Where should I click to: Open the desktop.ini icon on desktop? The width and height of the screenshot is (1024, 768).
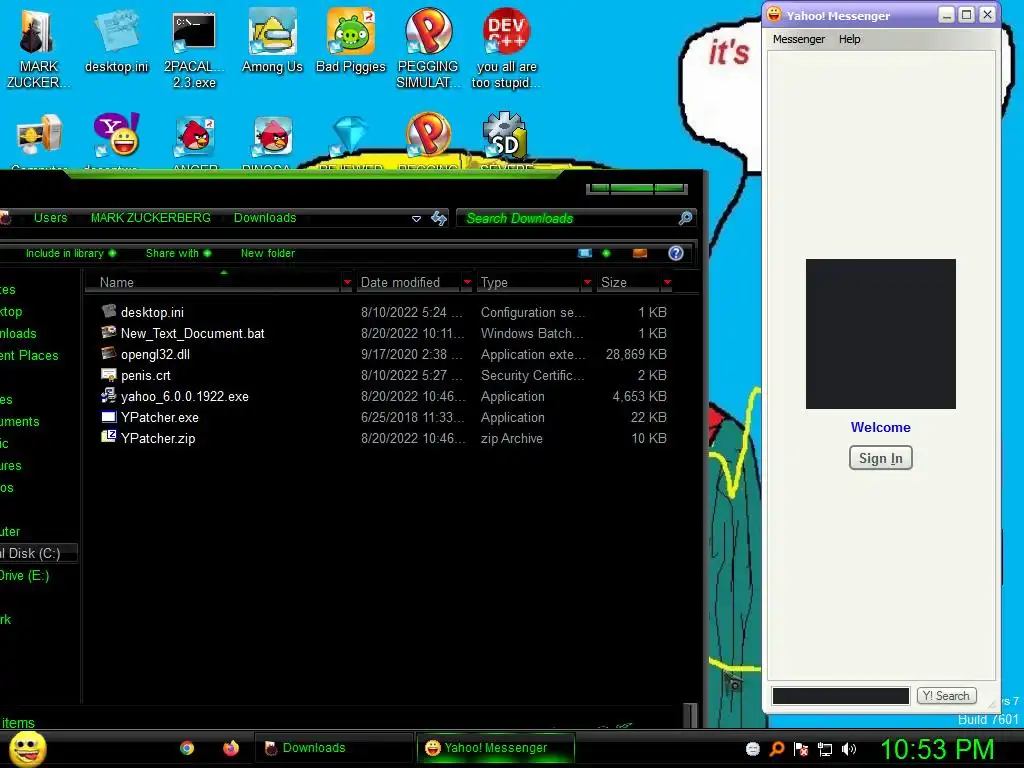coord(116,42)
